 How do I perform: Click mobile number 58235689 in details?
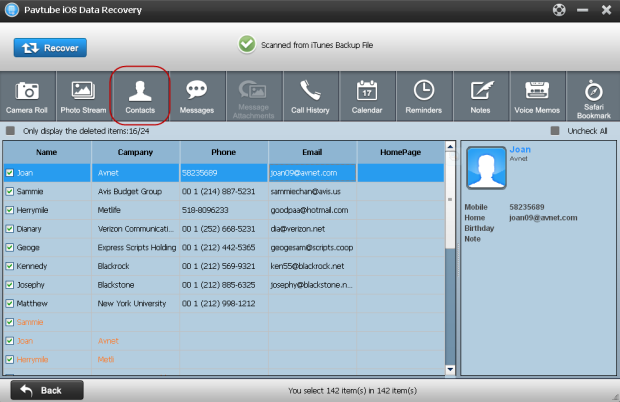point(527,207)
